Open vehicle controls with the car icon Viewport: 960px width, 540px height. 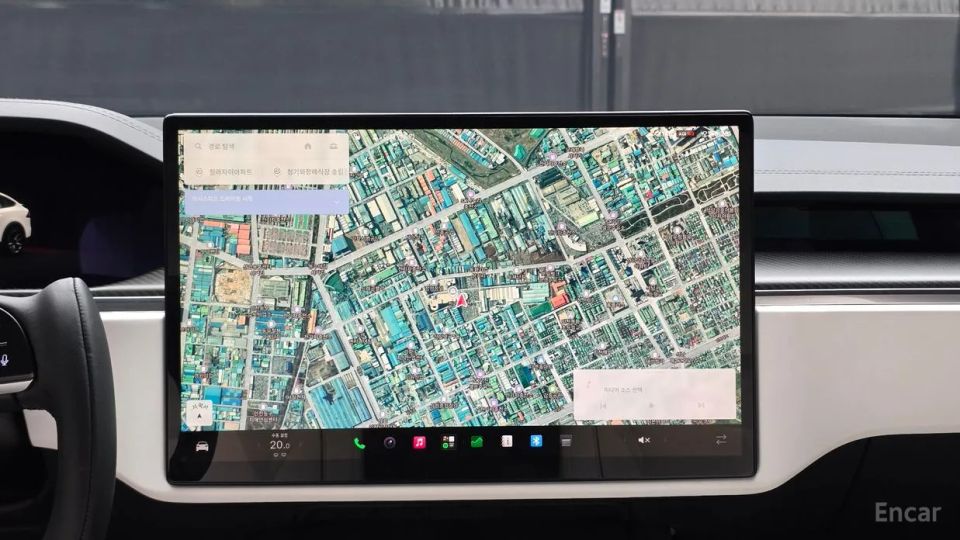[x=202, y=446]
